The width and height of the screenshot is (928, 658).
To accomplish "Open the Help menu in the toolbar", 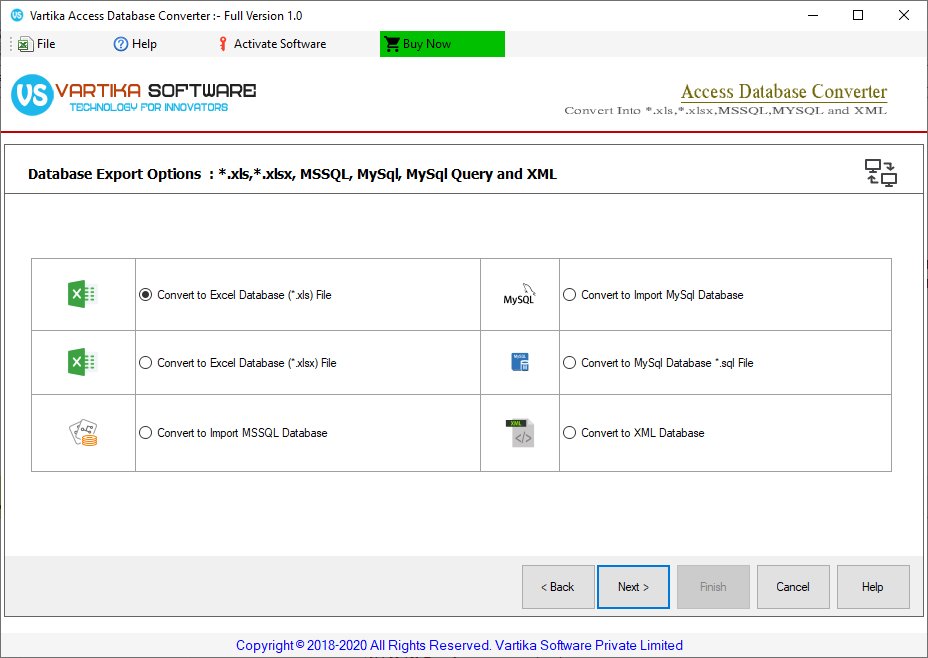I will (135, 44).
